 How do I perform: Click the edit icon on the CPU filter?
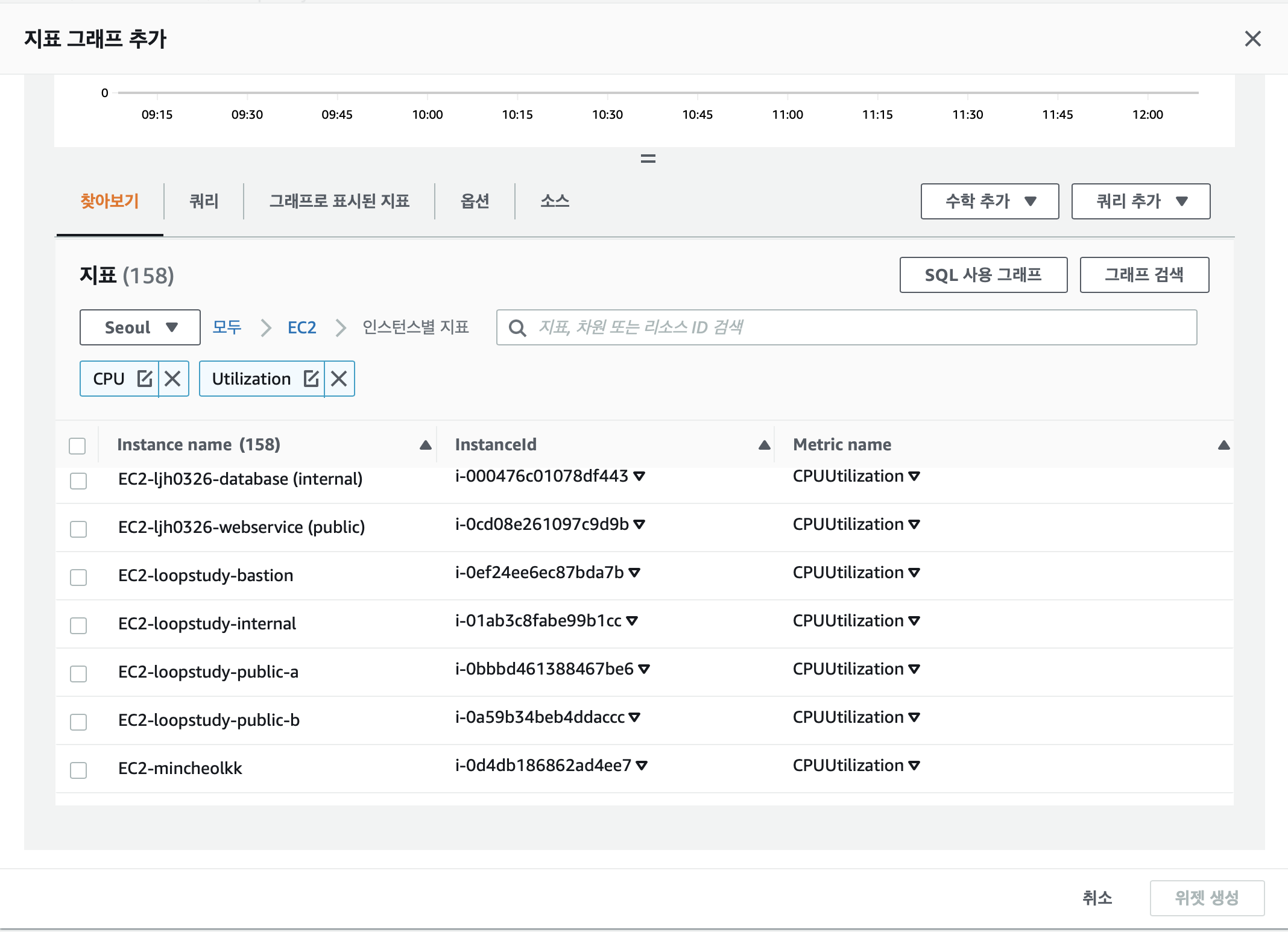(145, 379)
